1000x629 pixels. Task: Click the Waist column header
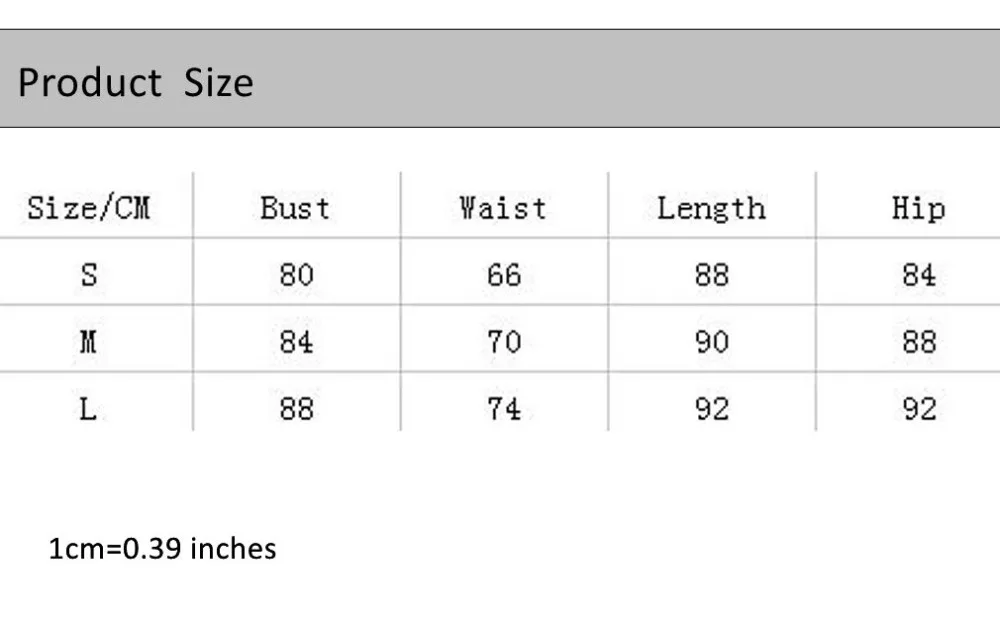click(x=503, y=209)
